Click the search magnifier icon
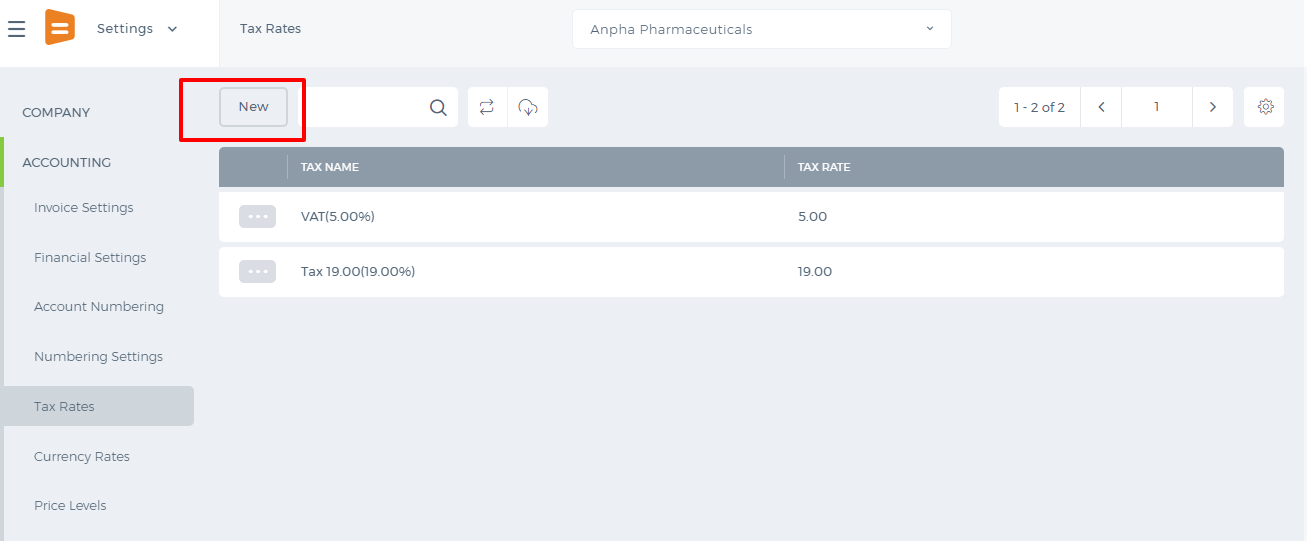This screenshot has width=1307, height=541. pos(438,107)
